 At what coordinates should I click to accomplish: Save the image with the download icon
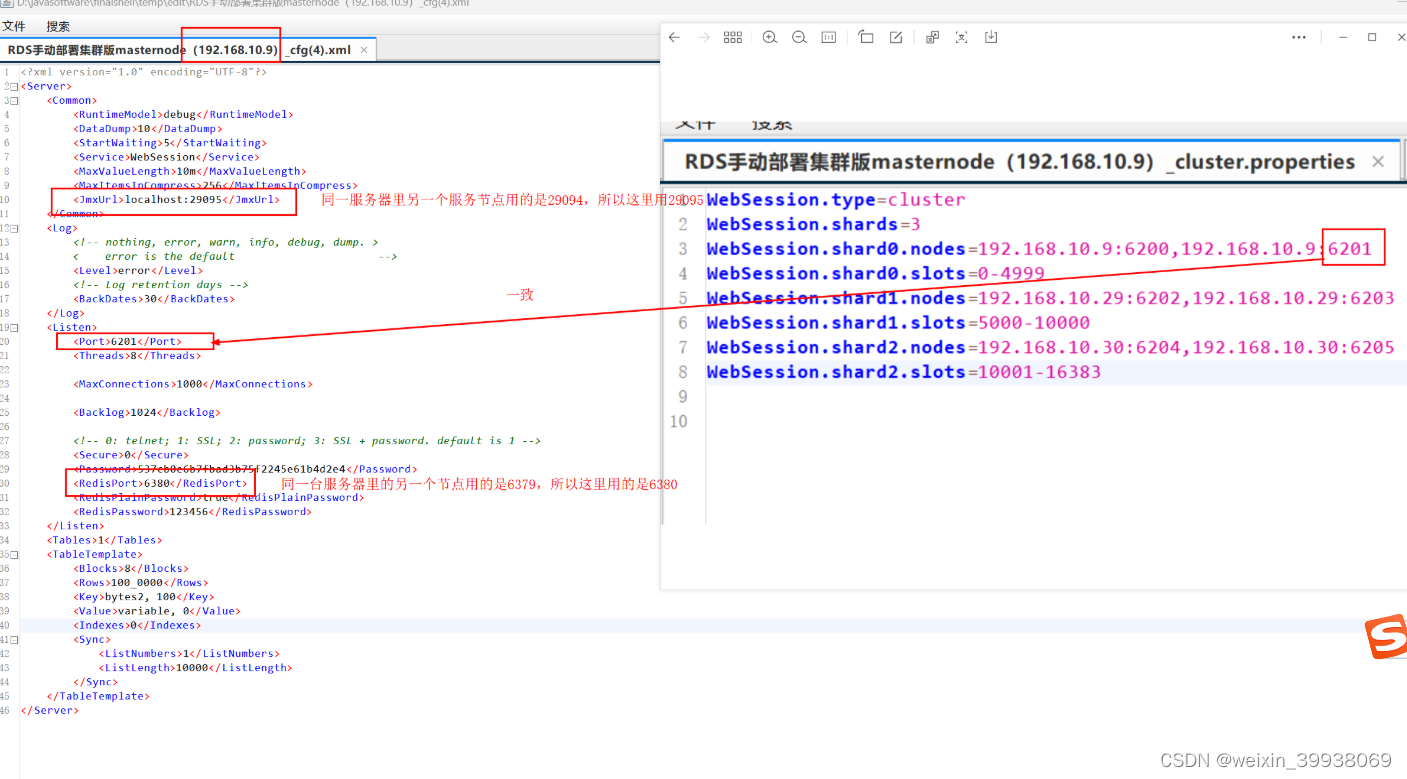coord(991,37)
